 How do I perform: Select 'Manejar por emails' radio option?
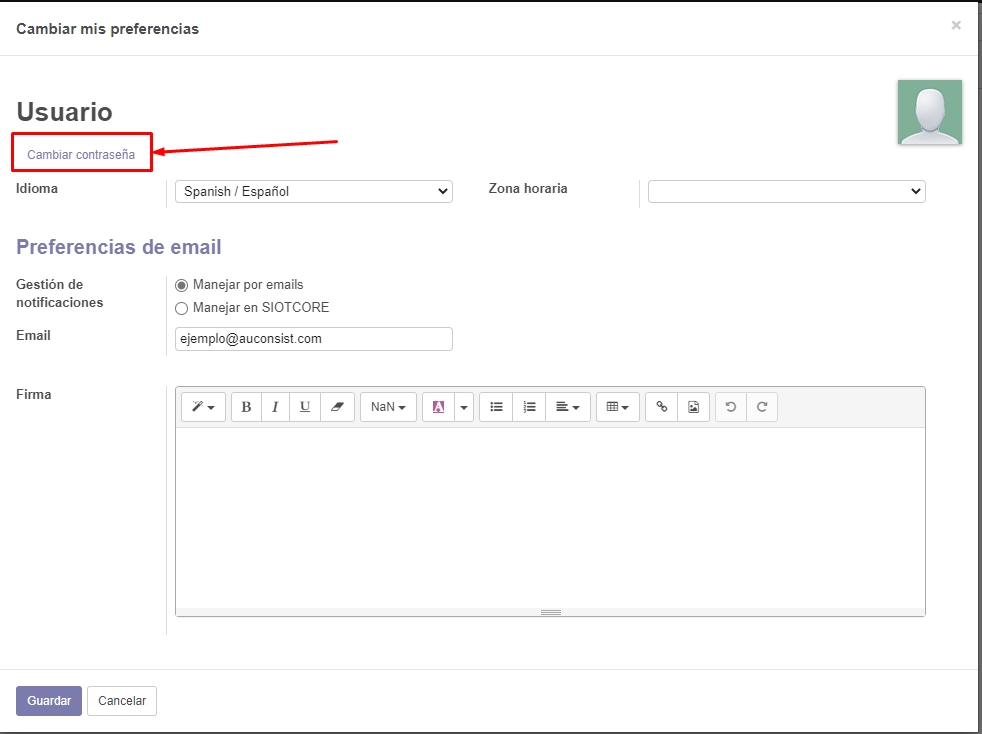pyautogui.click(x=181, y=285)
